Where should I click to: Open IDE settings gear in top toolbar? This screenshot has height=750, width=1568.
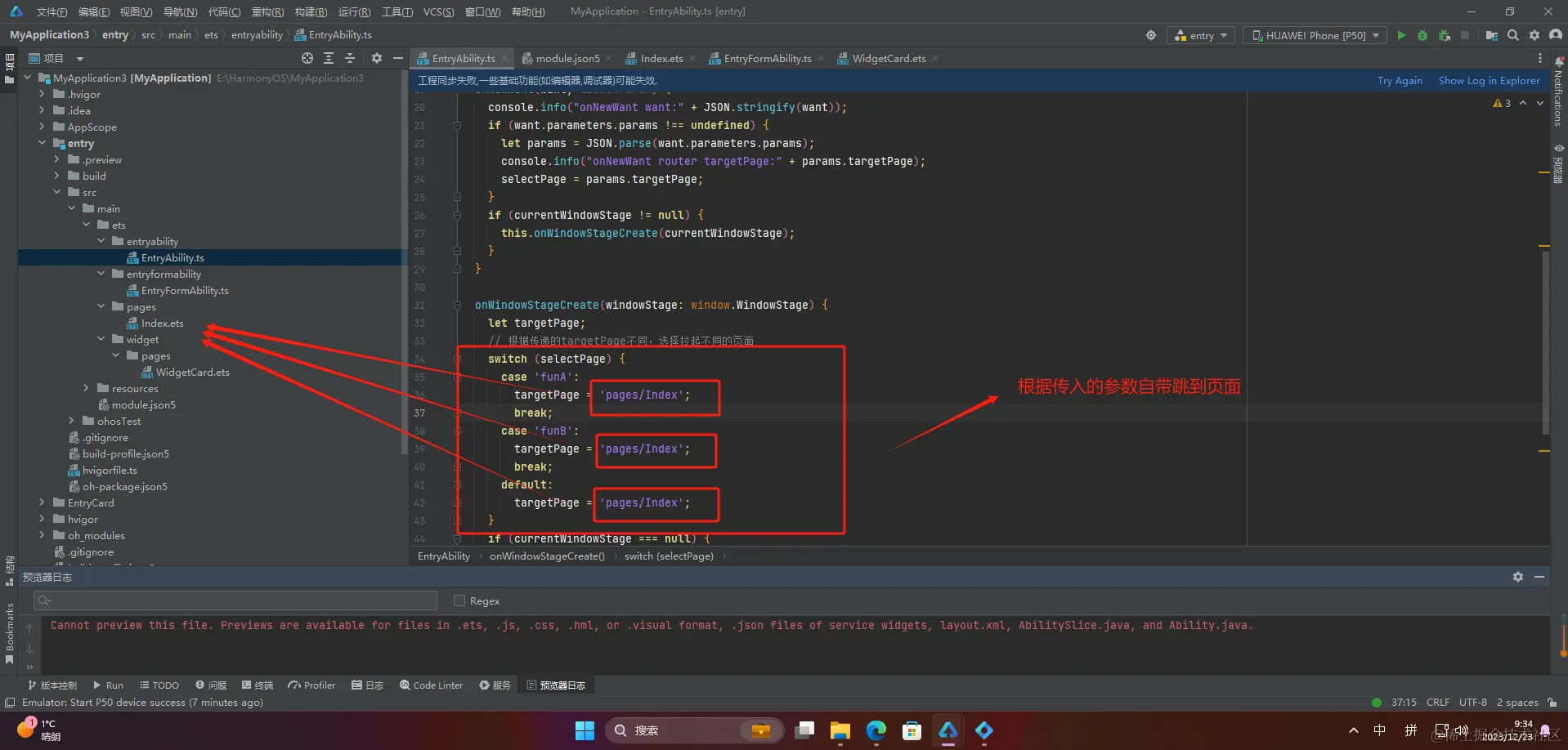(1534, 35)
